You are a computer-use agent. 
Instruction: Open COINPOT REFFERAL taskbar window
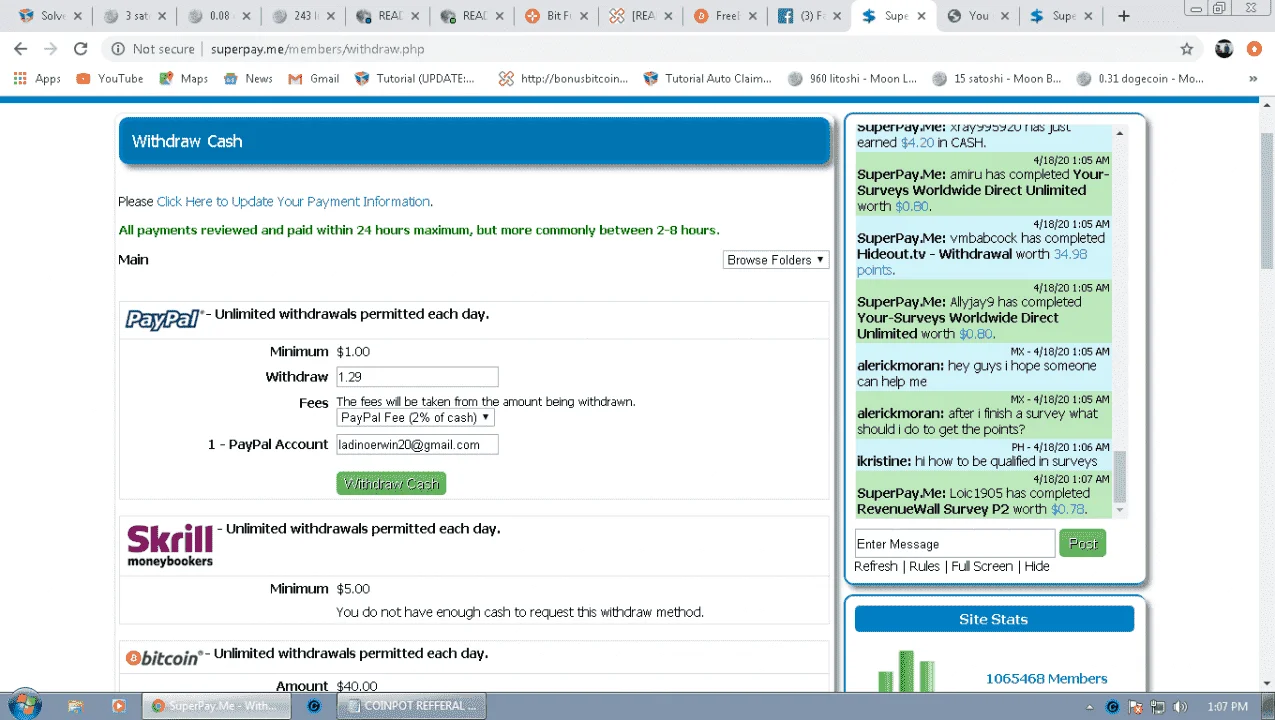click(x=412, y=705)
